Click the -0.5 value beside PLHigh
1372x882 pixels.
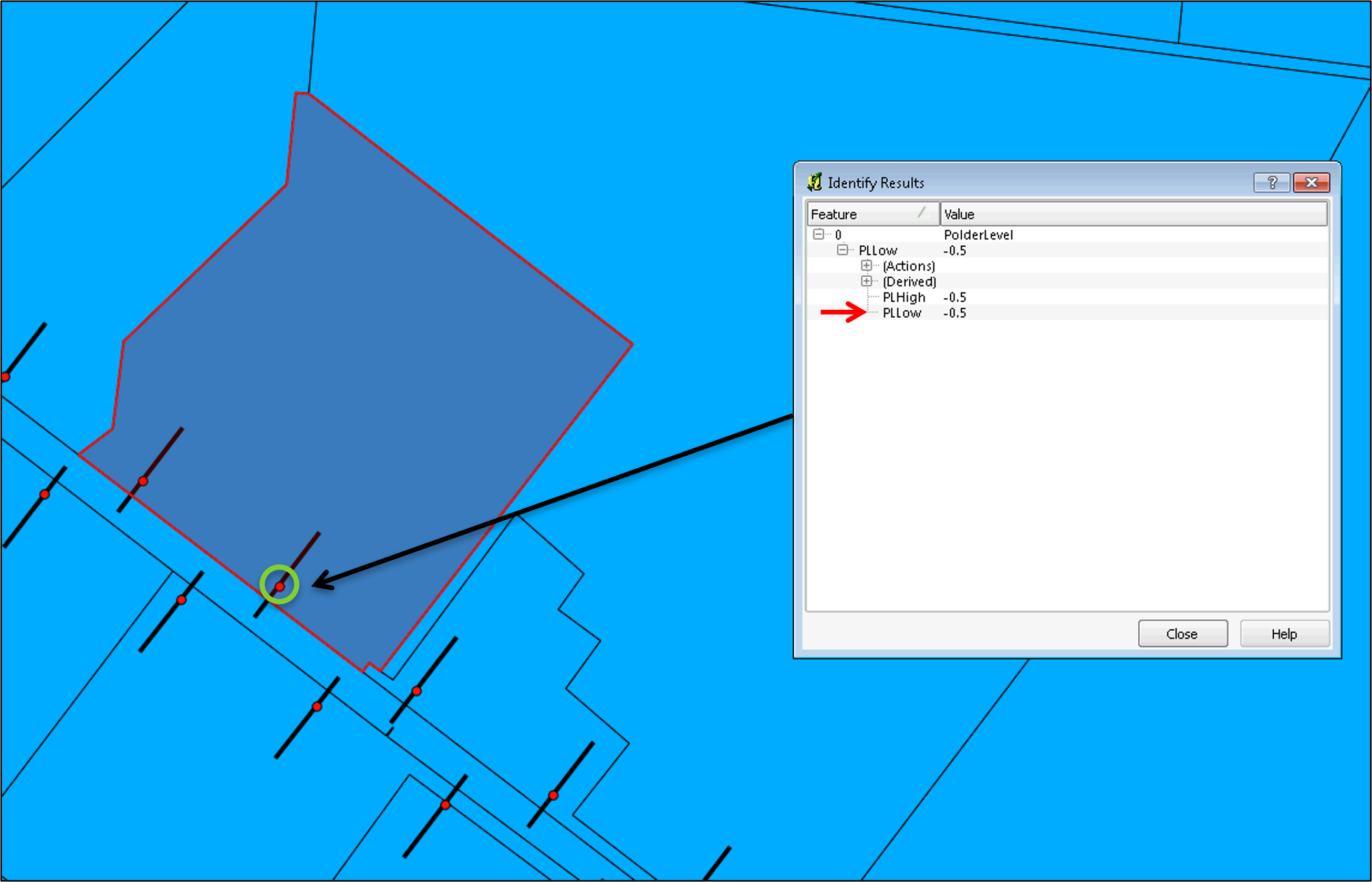coord(954,297)
